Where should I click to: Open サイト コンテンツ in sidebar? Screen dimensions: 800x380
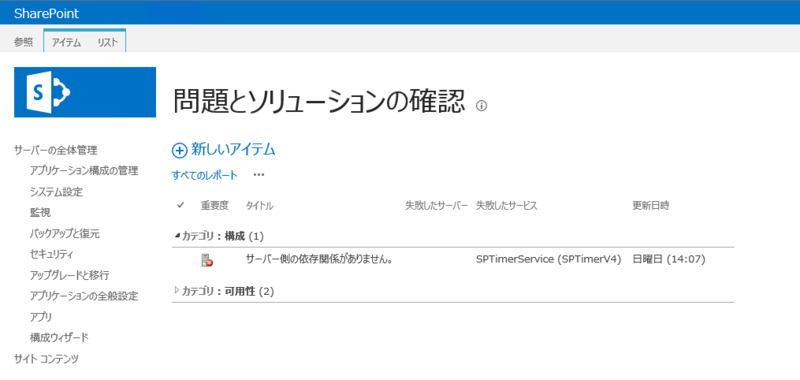[x=46, y=359]
